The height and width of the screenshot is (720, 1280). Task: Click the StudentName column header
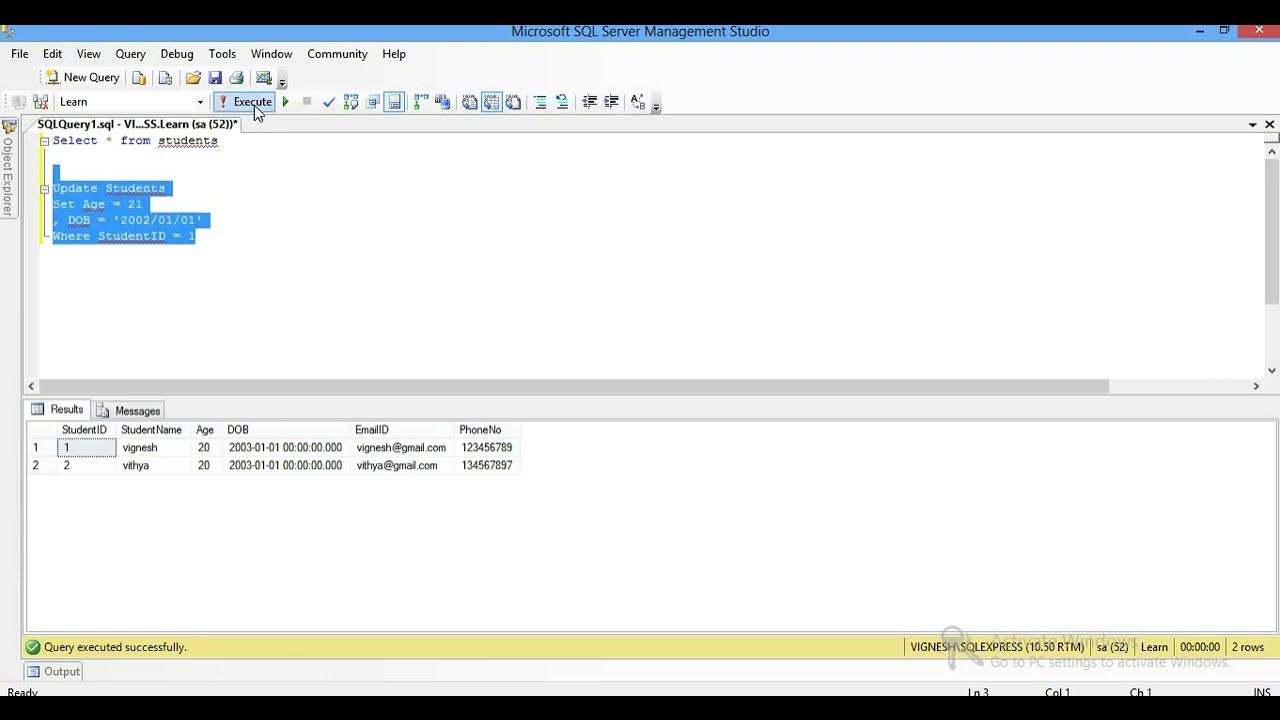point(151,430)
